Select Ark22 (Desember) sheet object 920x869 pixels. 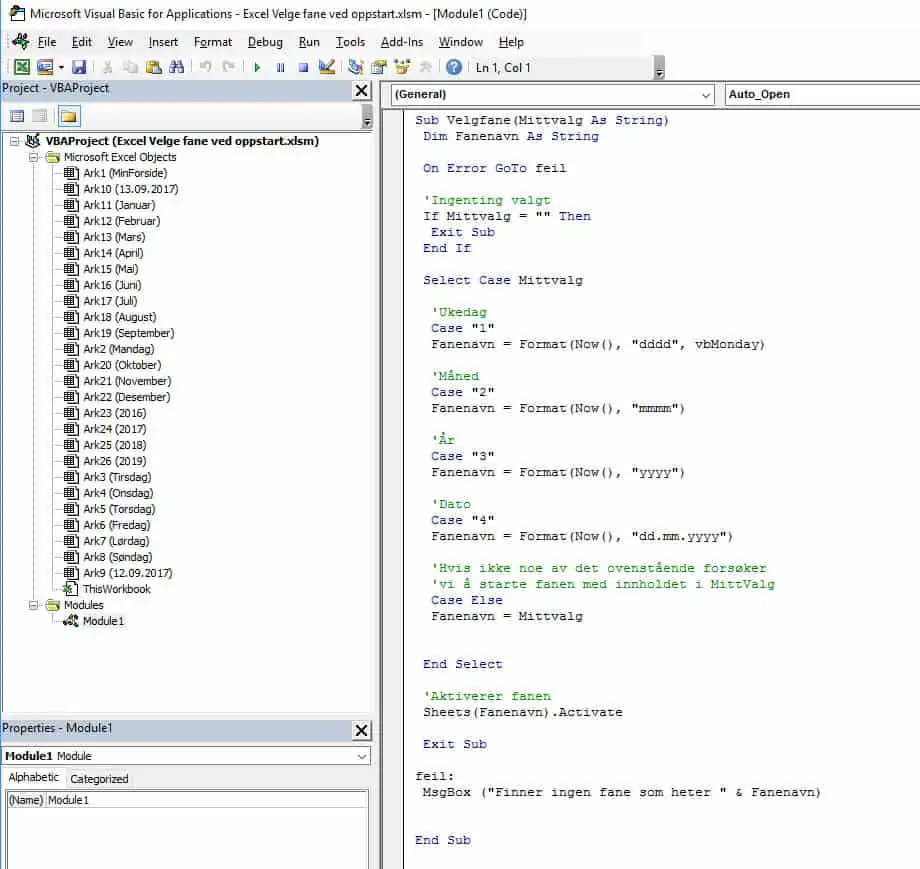coord(127,397)
